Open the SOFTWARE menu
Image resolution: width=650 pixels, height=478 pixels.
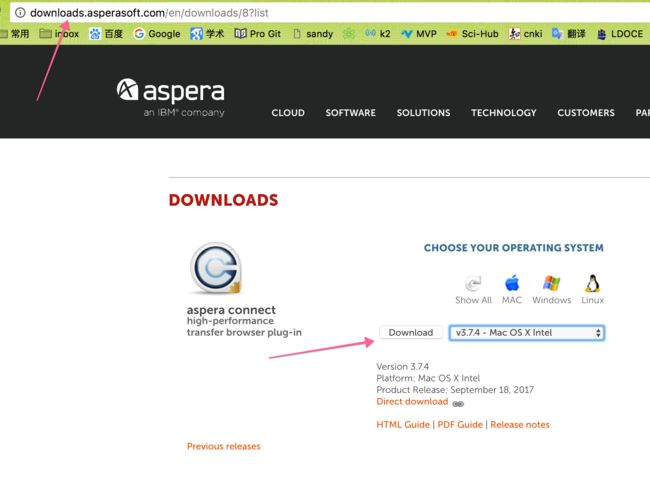(x=351, y=113)
